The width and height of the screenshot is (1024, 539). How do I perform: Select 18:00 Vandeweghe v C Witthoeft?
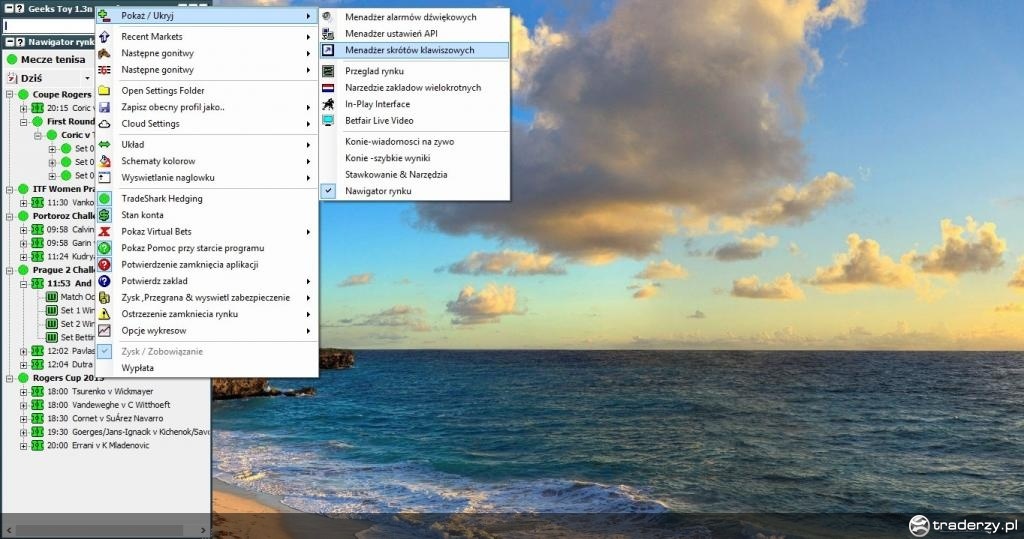[x=108, y=405]
